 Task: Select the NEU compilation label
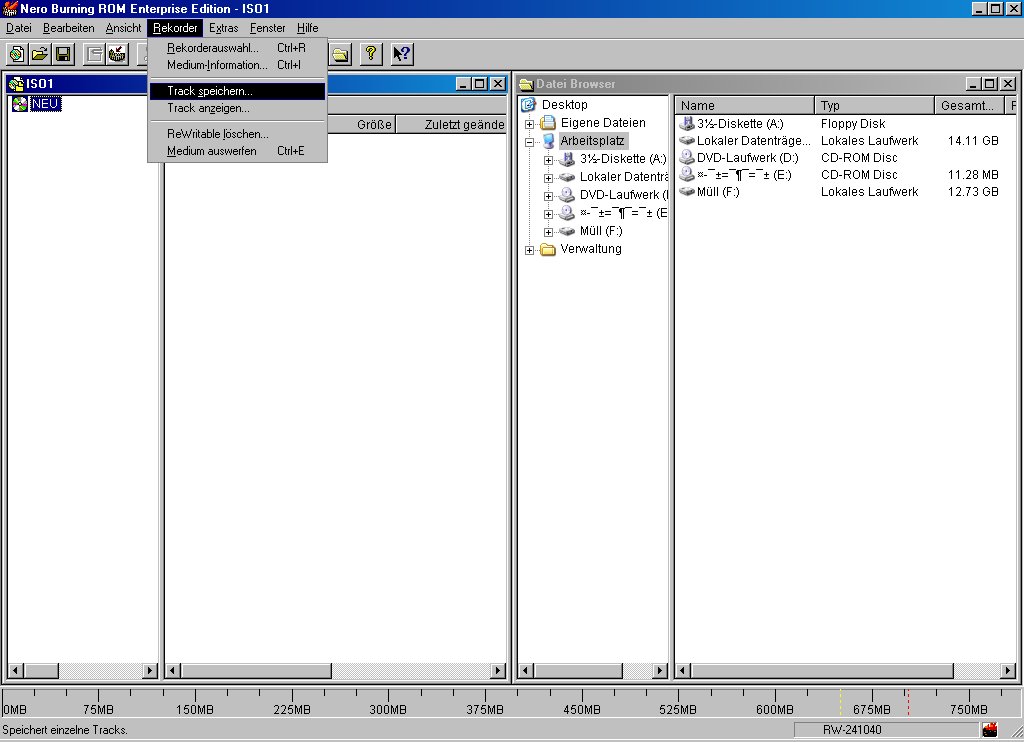click(45, 104)
